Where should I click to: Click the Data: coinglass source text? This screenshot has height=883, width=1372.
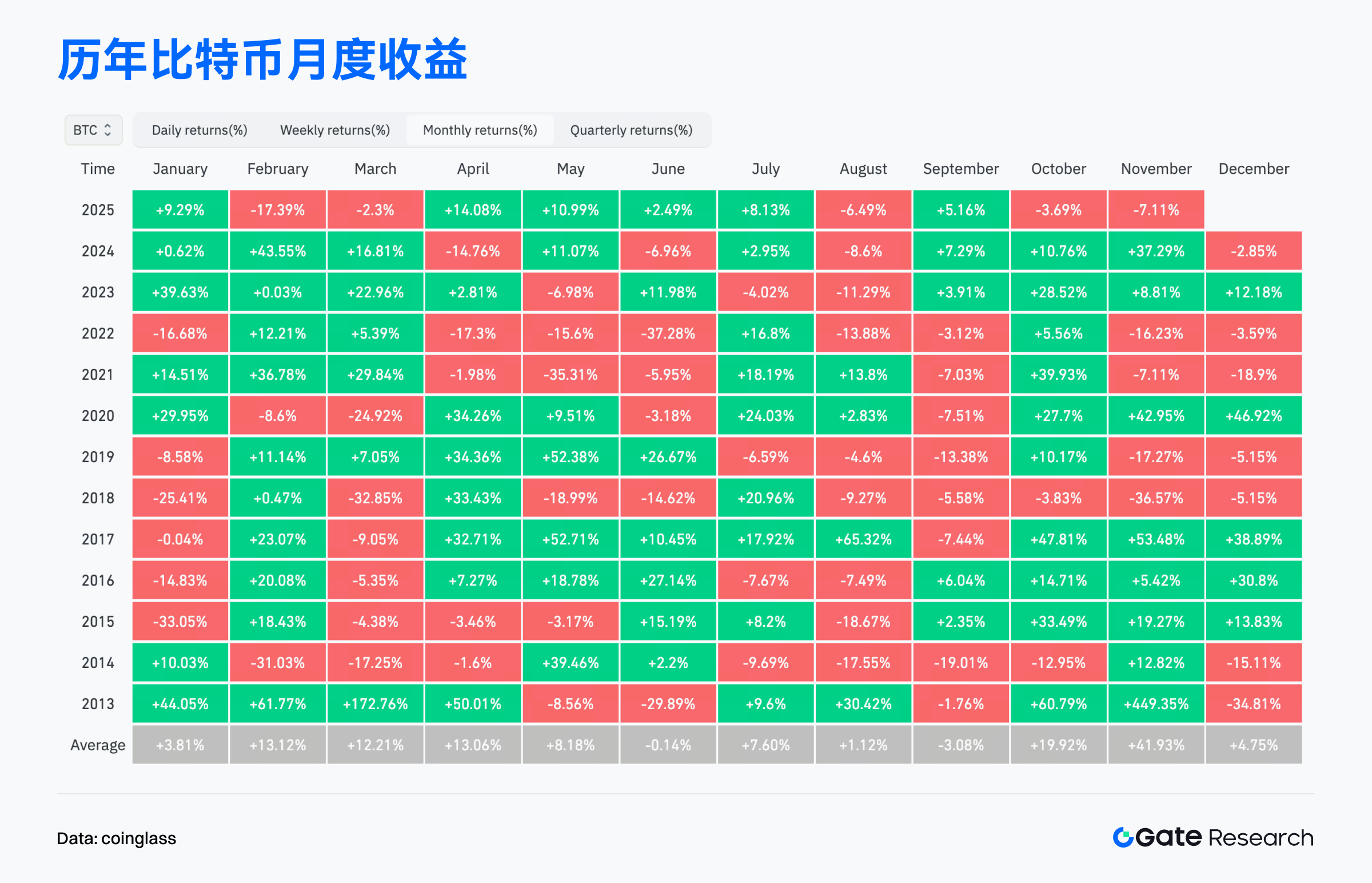pos(117,838)
